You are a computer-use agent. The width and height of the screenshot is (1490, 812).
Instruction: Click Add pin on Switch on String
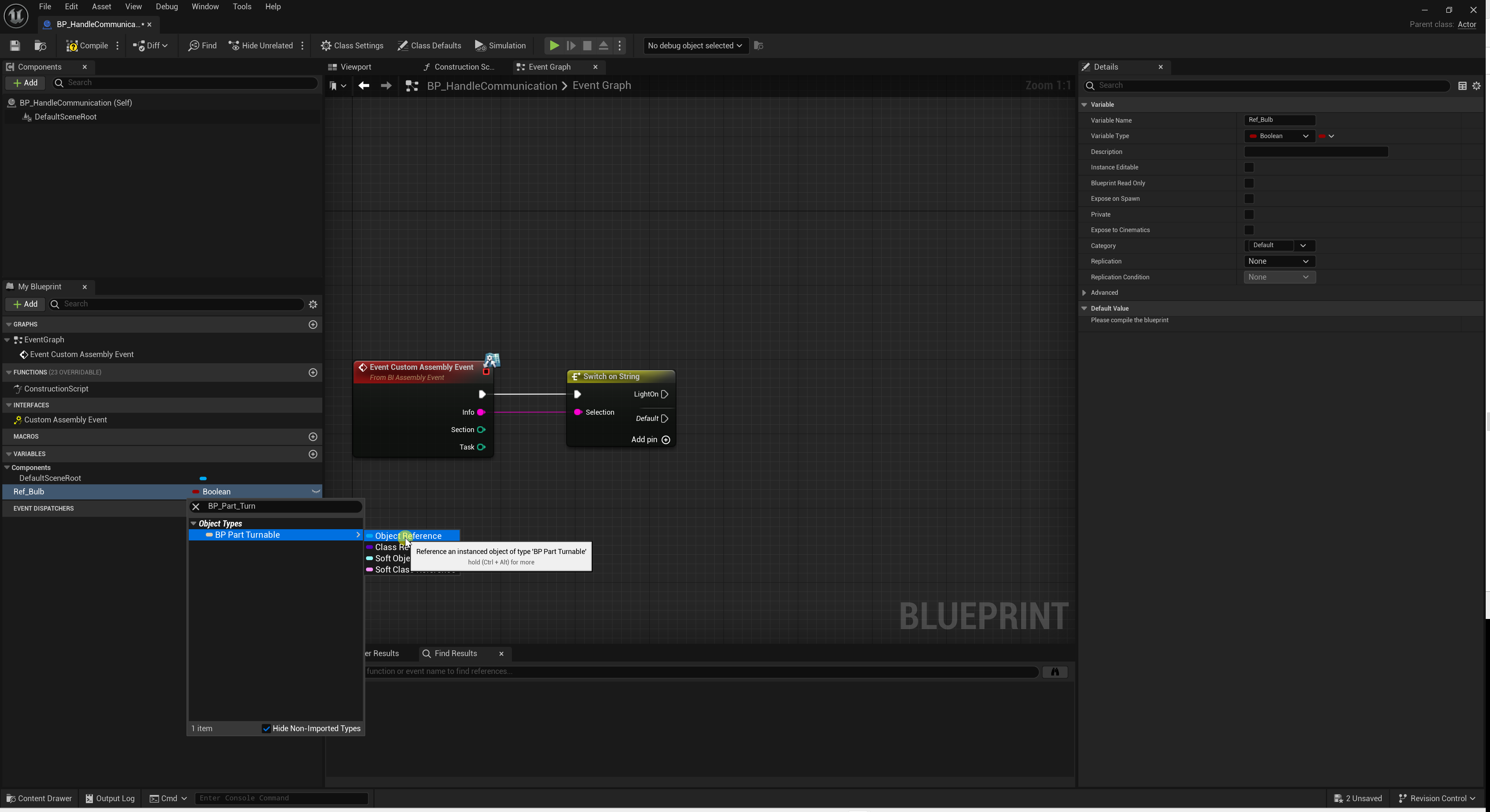pos(650,439)
